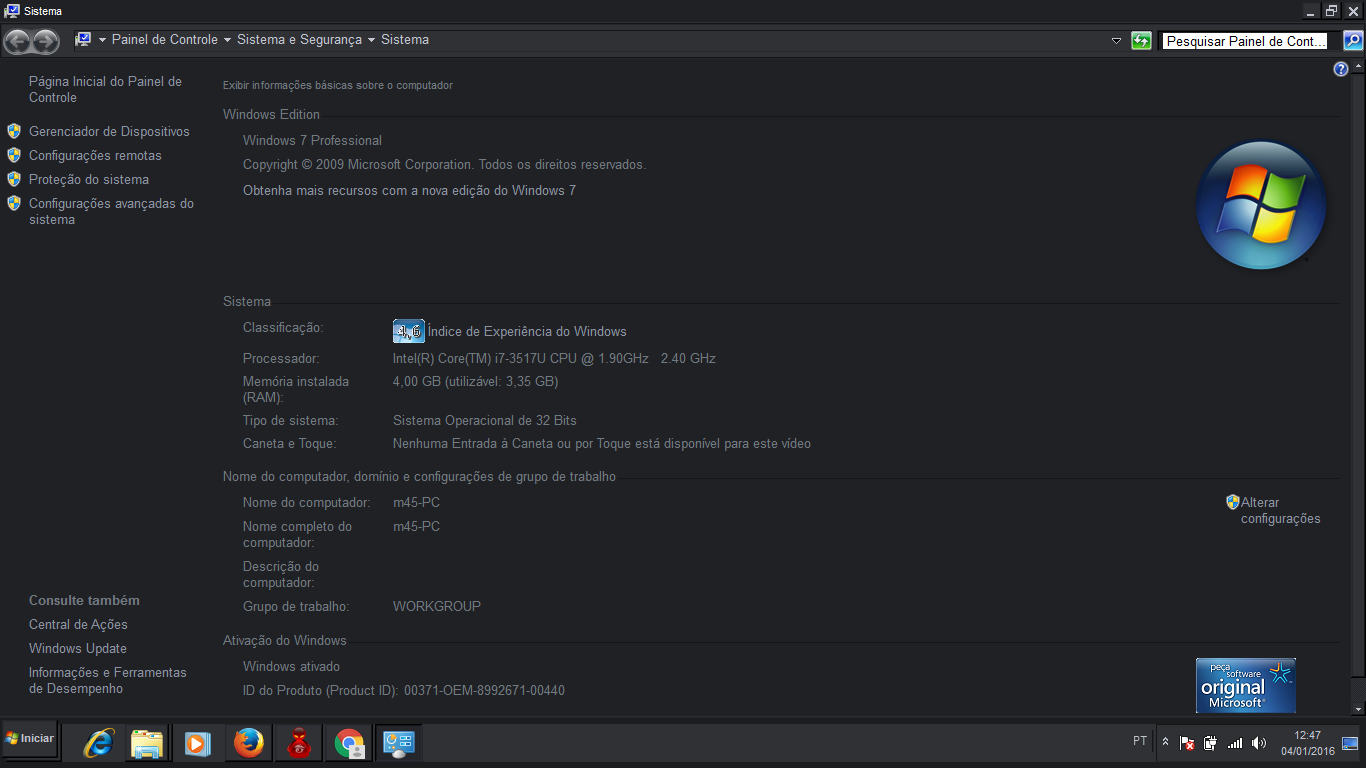
Task: Click the active Control Panel taskbar icon
Action: pos(398,743)
